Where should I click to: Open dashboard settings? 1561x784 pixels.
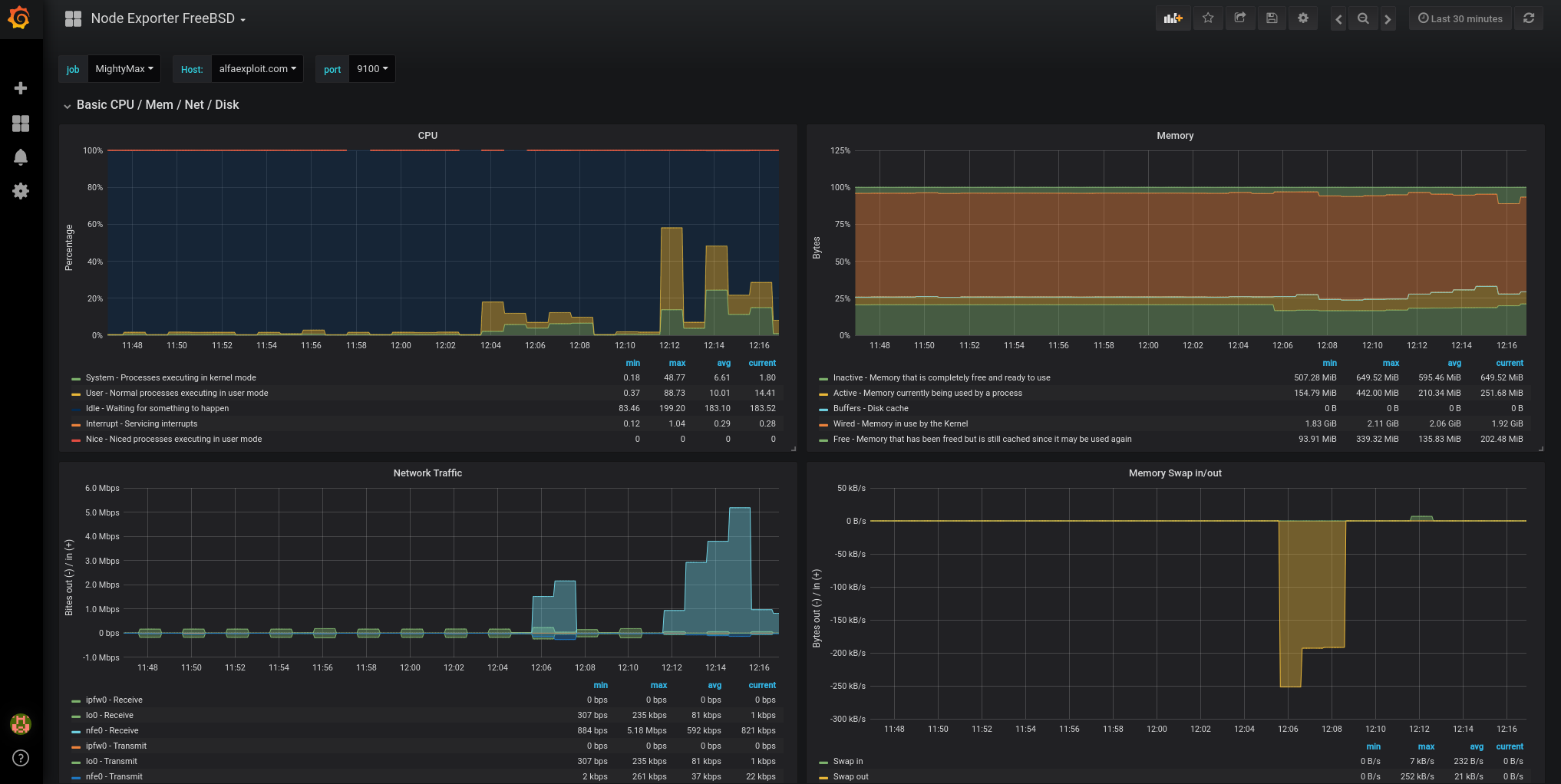(1303, 18)
